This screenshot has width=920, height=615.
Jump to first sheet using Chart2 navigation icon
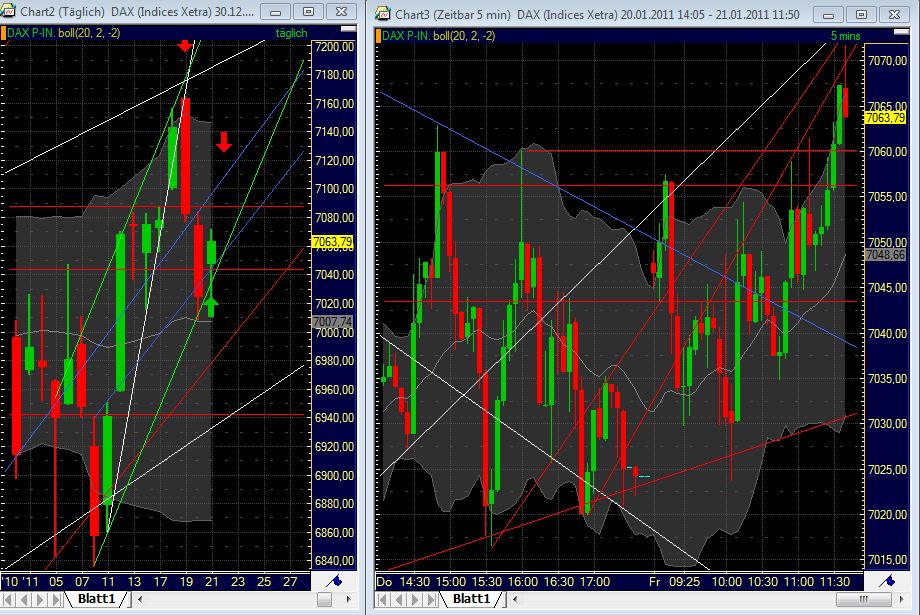[x=8, y=599]
